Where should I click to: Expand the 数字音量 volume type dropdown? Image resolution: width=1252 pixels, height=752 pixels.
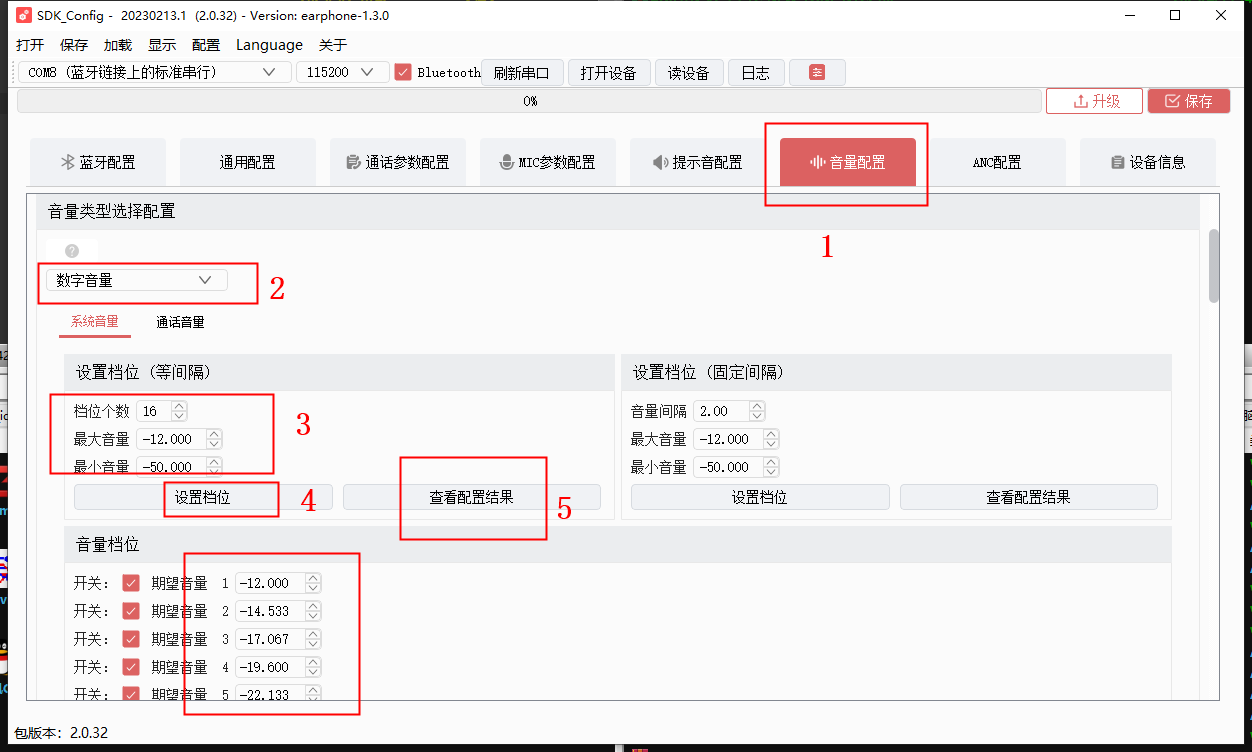[x=137, y=281]
